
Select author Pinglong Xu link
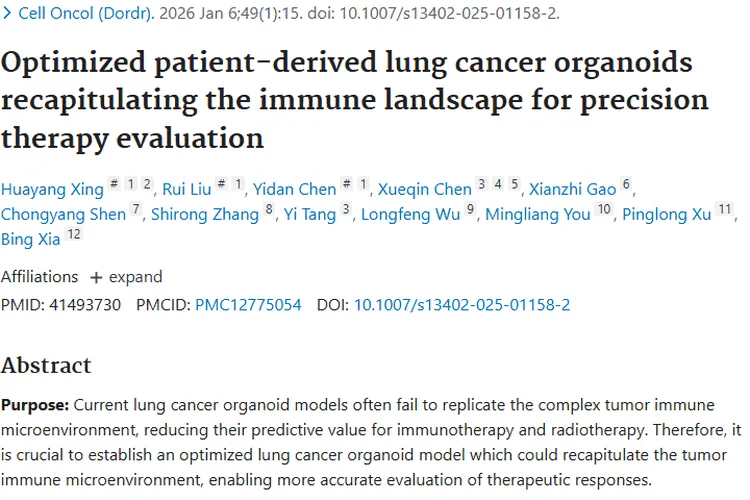pyautogui.click(x=667, y=214)
